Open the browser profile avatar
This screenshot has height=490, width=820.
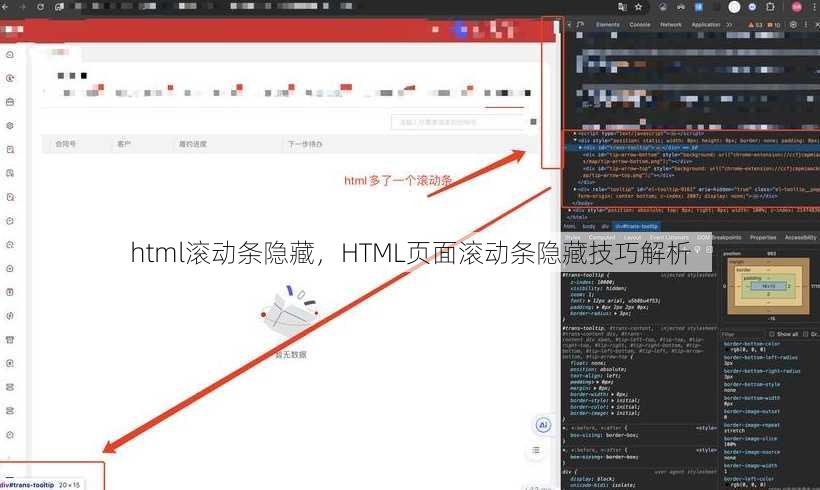click(x=796, y=7)
